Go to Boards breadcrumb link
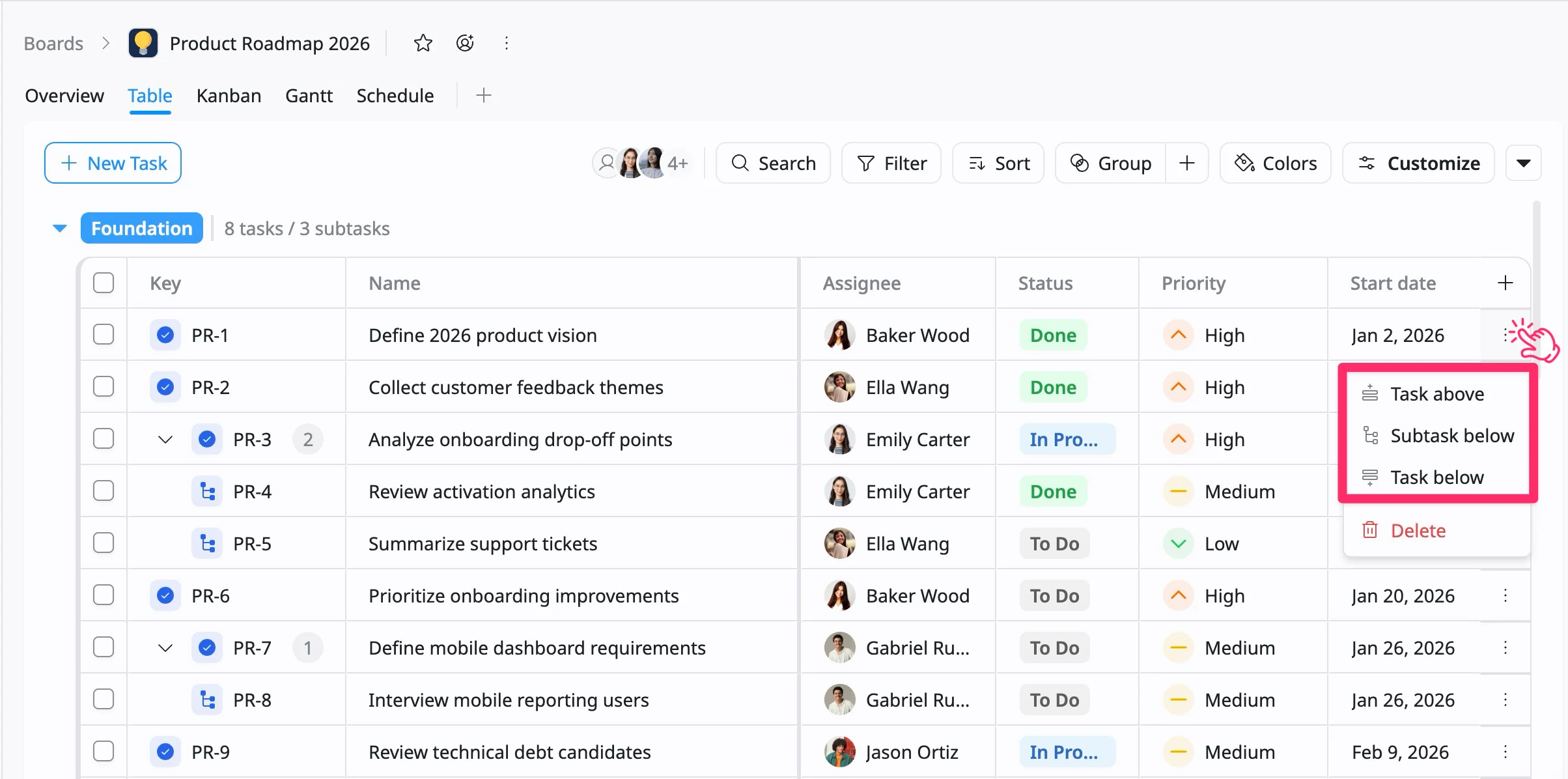This screenshot has height=779, width=1568. pyautogui.click(x=53, y=43)
